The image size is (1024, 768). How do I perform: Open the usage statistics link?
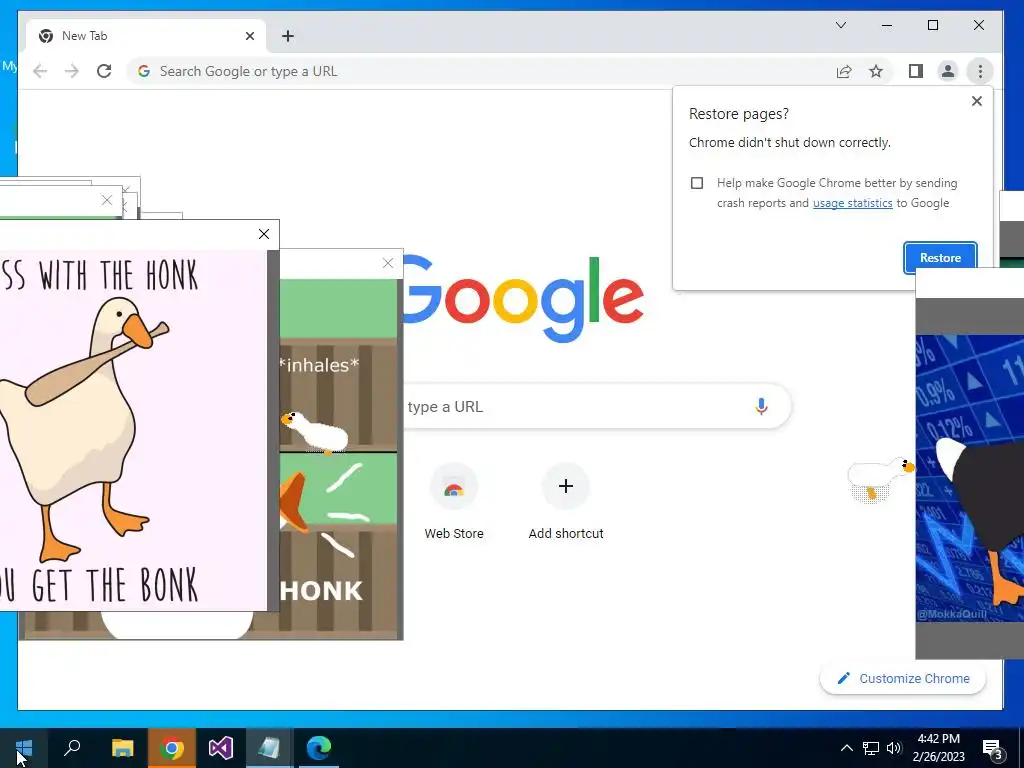(852, 203)
